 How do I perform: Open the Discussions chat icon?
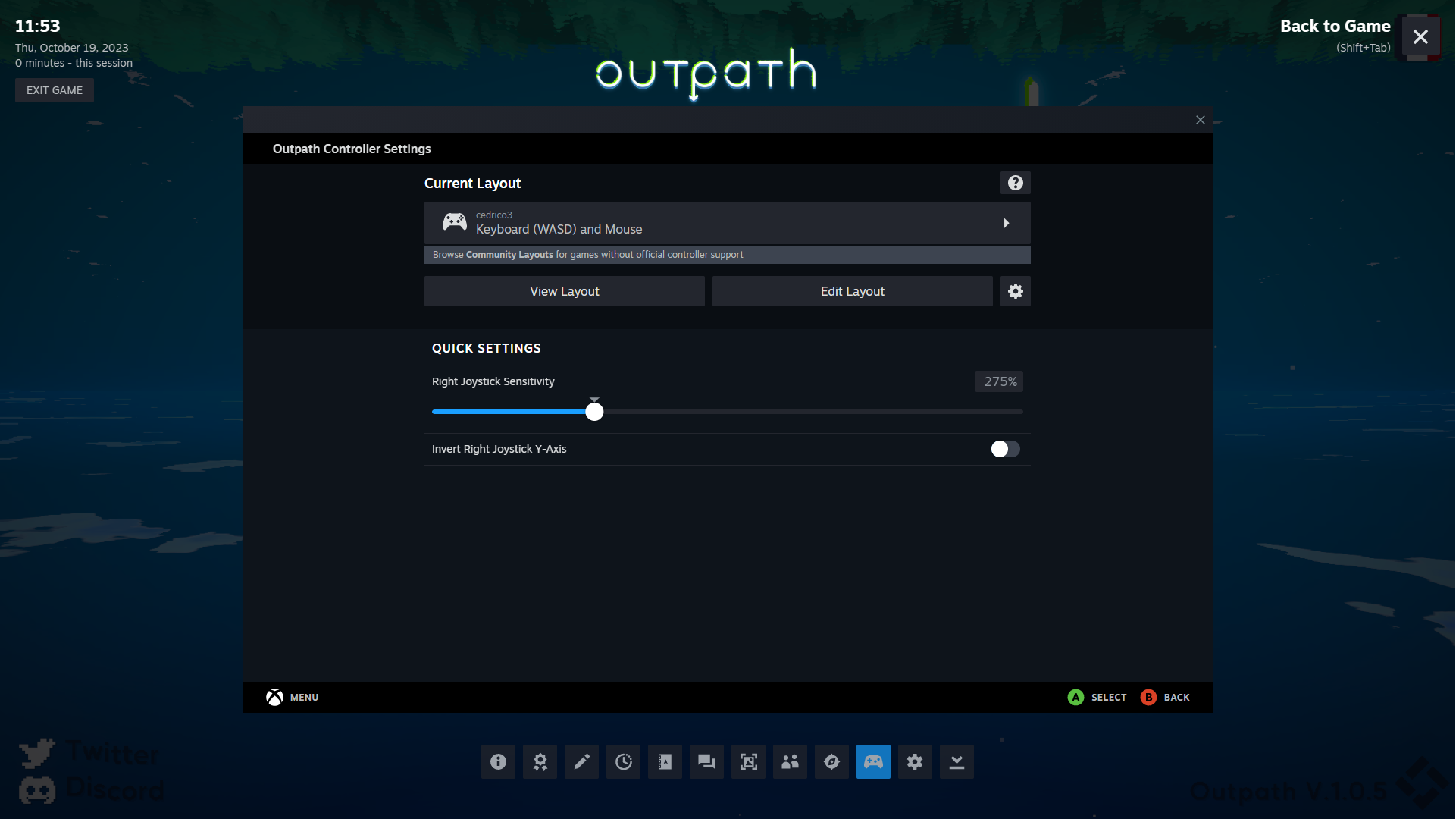(706, 761)
